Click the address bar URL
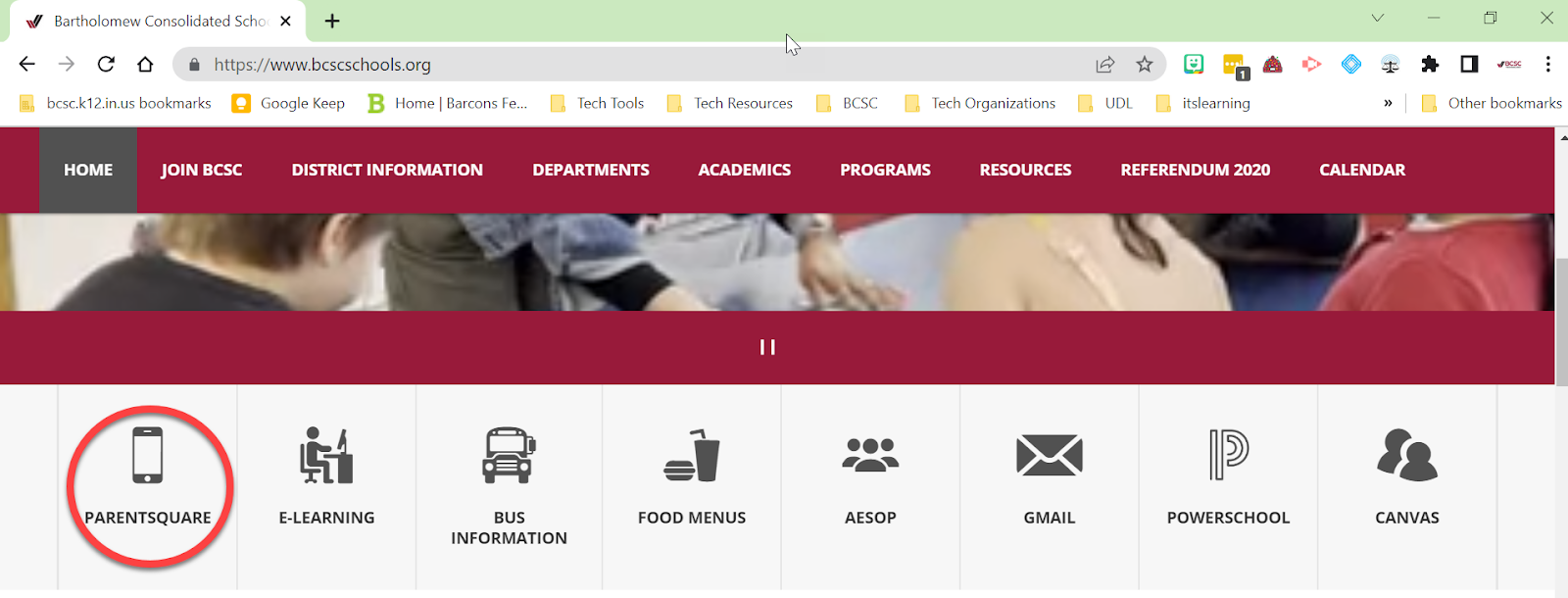The width and height of the screenshot is (1568, 598). click(322, 65)
